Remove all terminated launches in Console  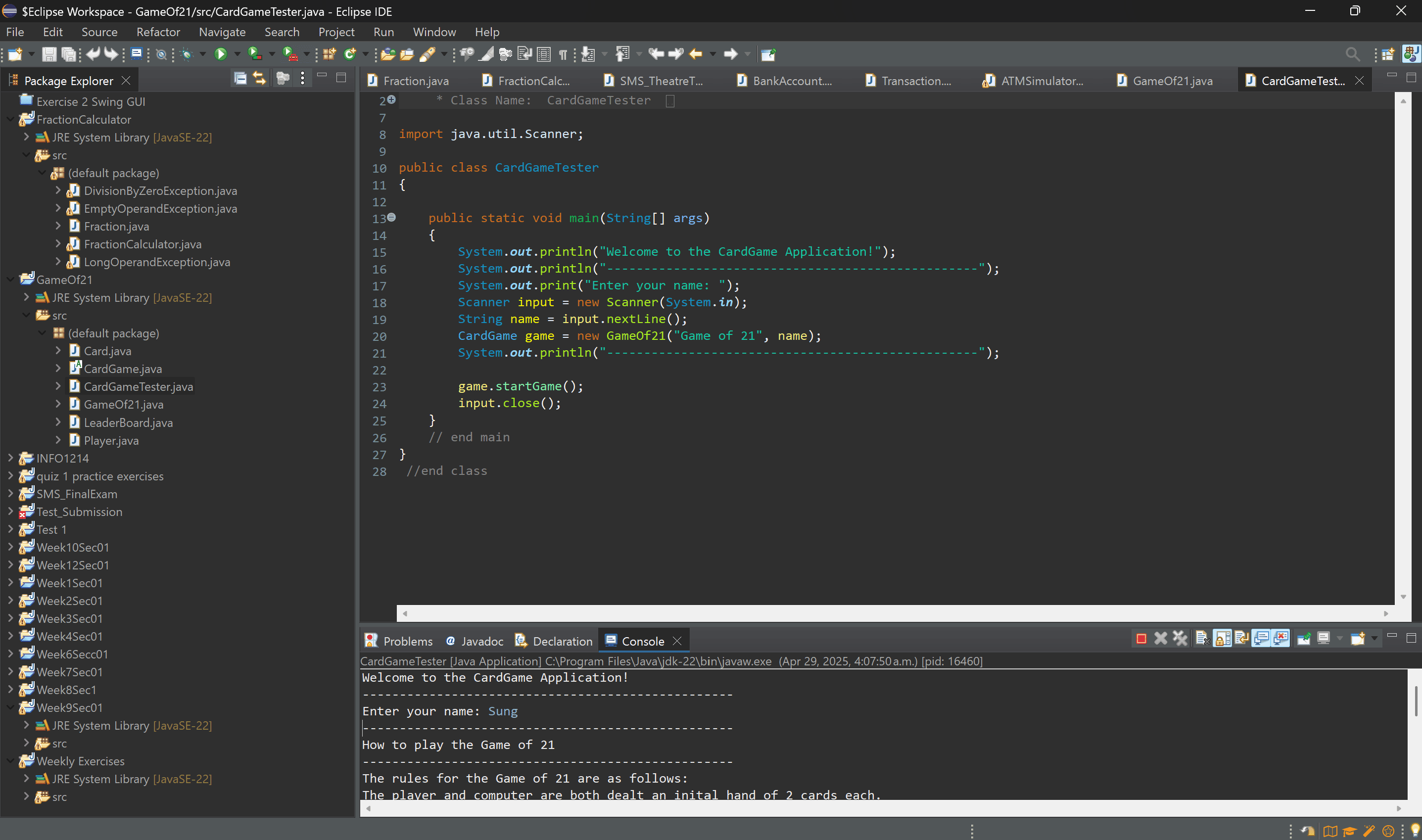tap(1180, 638)
